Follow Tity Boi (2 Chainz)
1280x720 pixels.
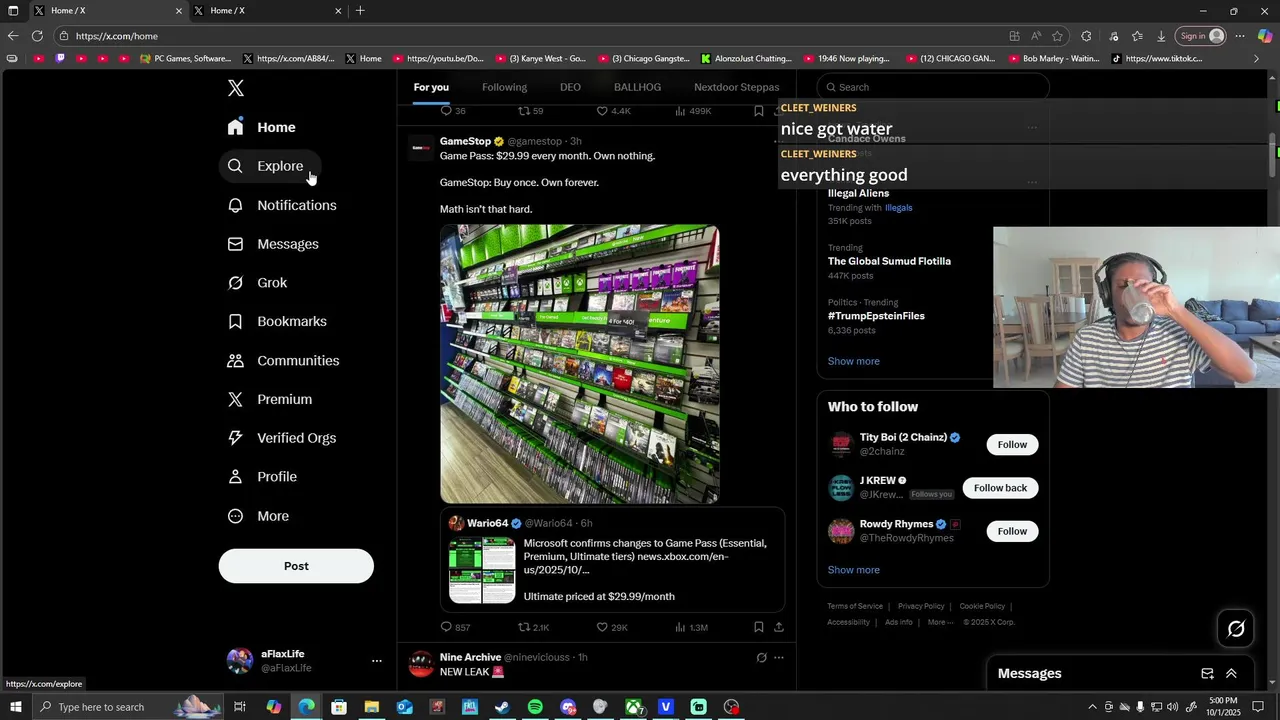coord(1012,445)
